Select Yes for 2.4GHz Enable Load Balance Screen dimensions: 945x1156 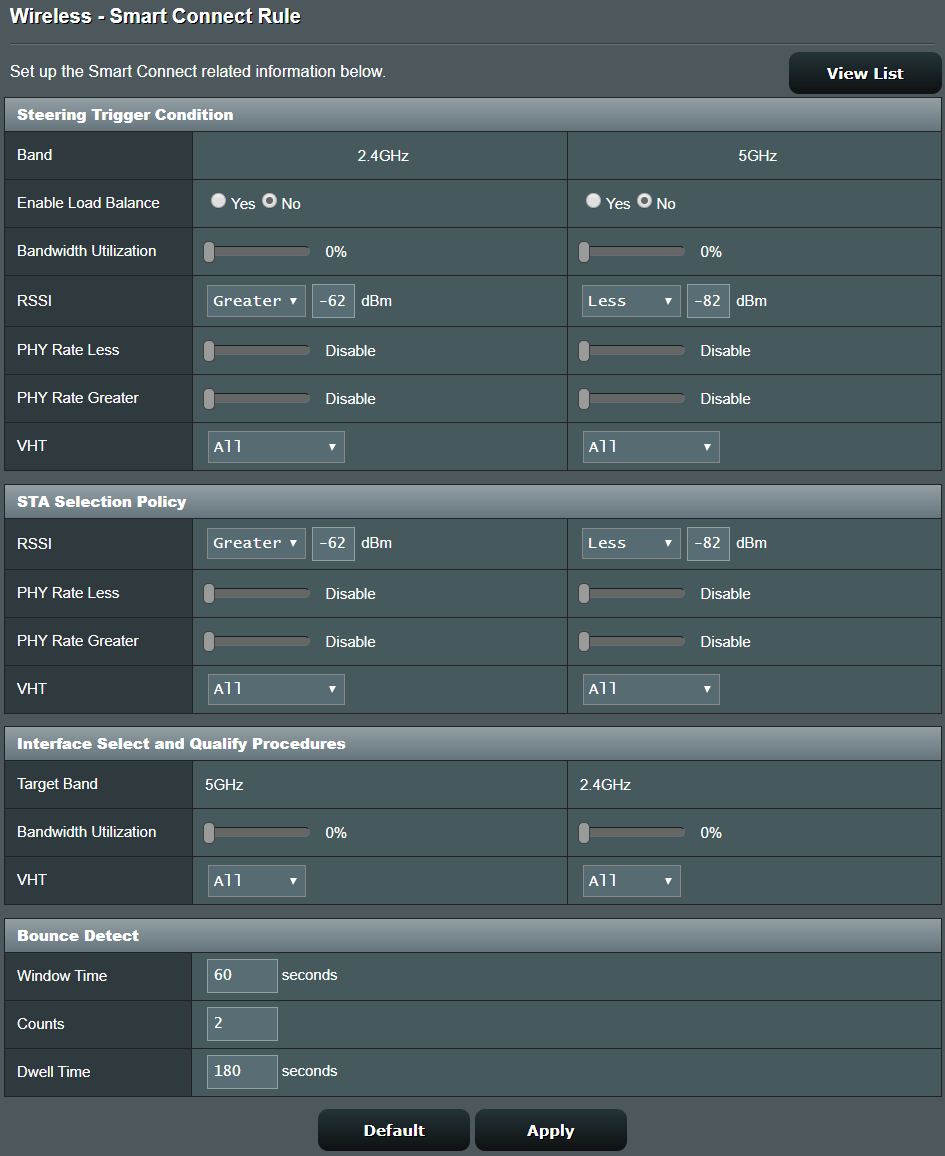click(218, 202)
